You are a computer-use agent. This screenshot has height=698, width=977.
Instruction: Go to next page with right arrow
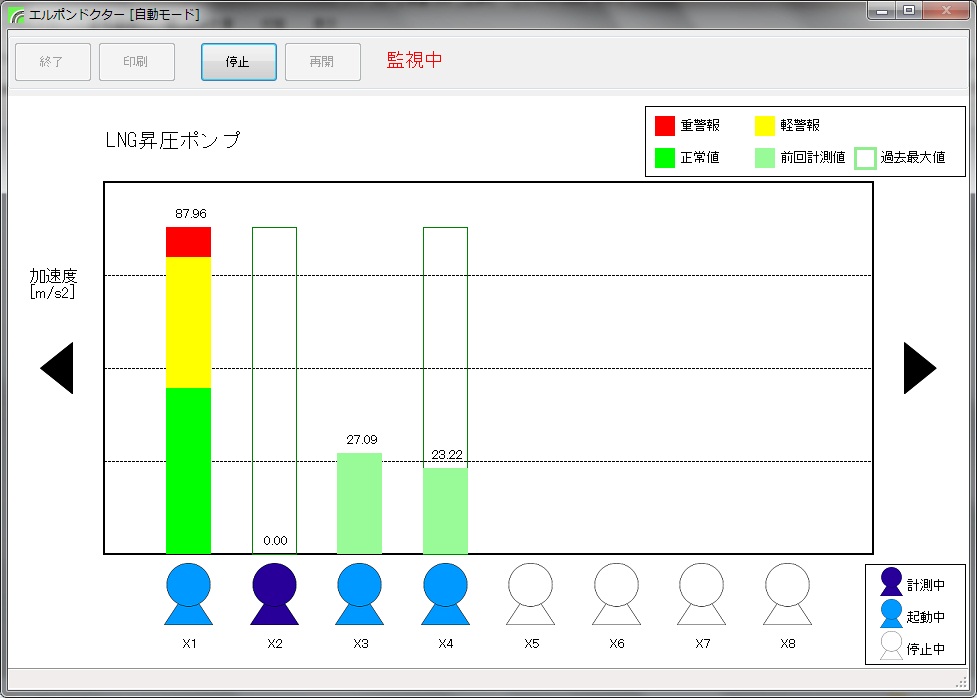pos(919,368)
